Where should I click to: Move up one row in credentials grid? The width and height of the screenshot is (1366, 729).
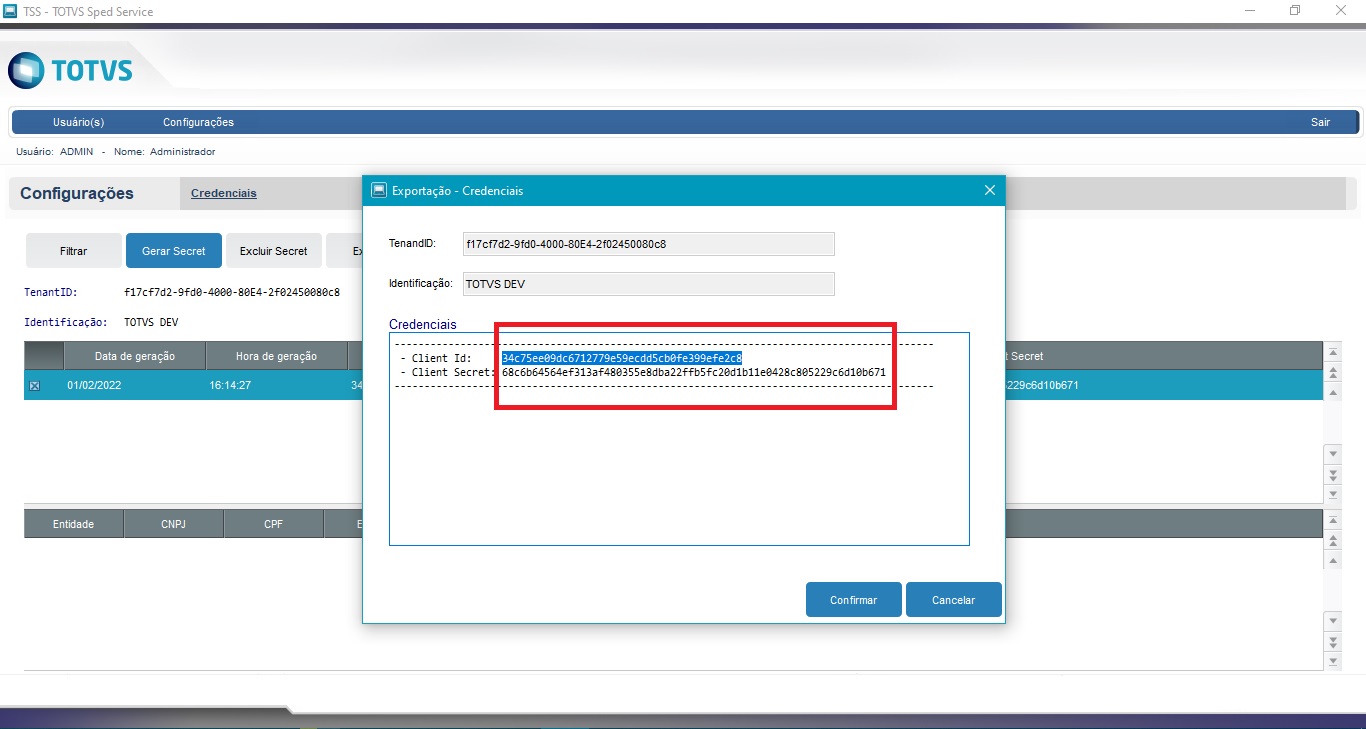(x=1332, y=392)
